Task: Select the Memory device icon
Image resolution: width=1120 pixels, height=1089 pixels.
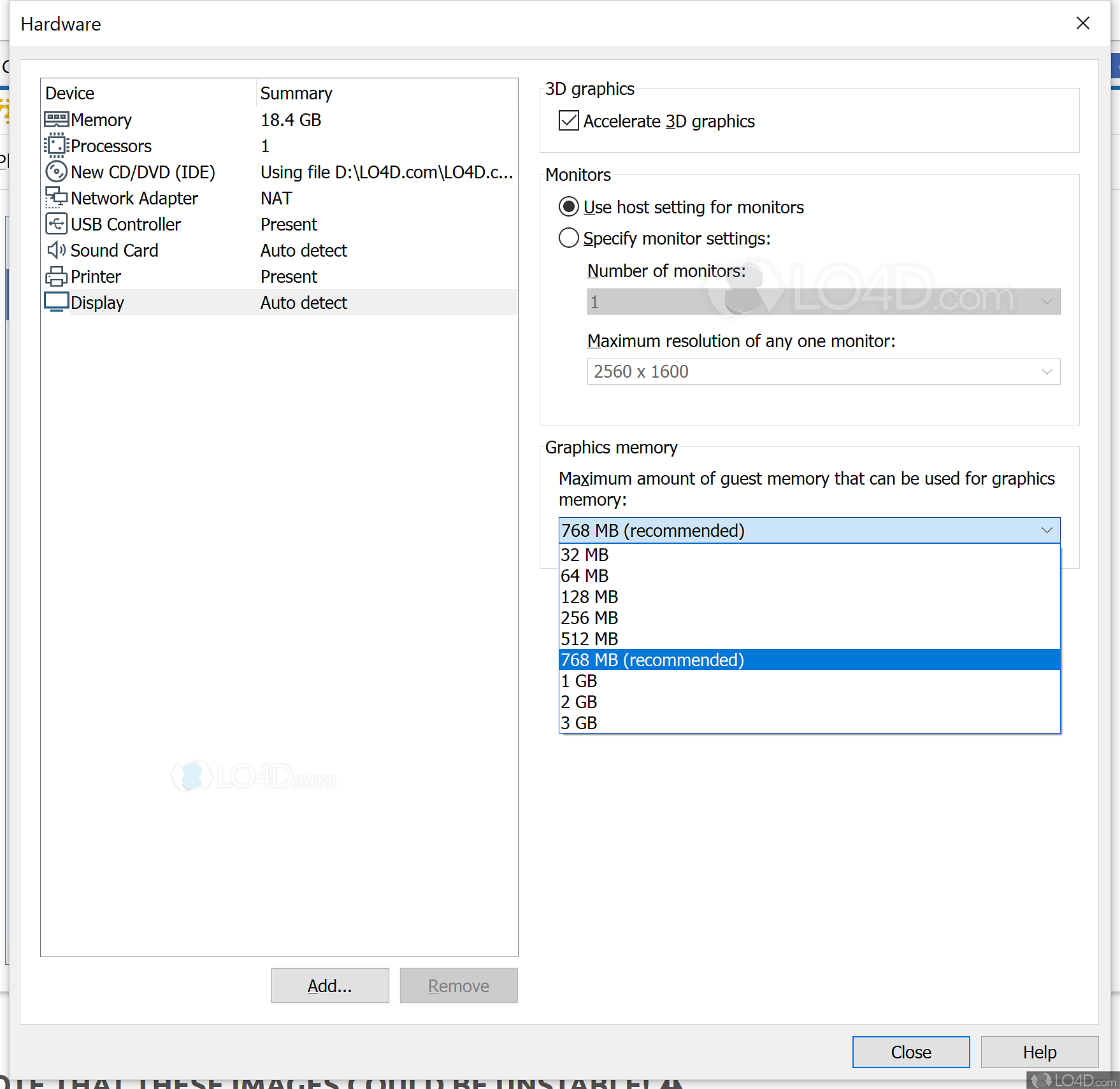Action: (x=56, y=120)
